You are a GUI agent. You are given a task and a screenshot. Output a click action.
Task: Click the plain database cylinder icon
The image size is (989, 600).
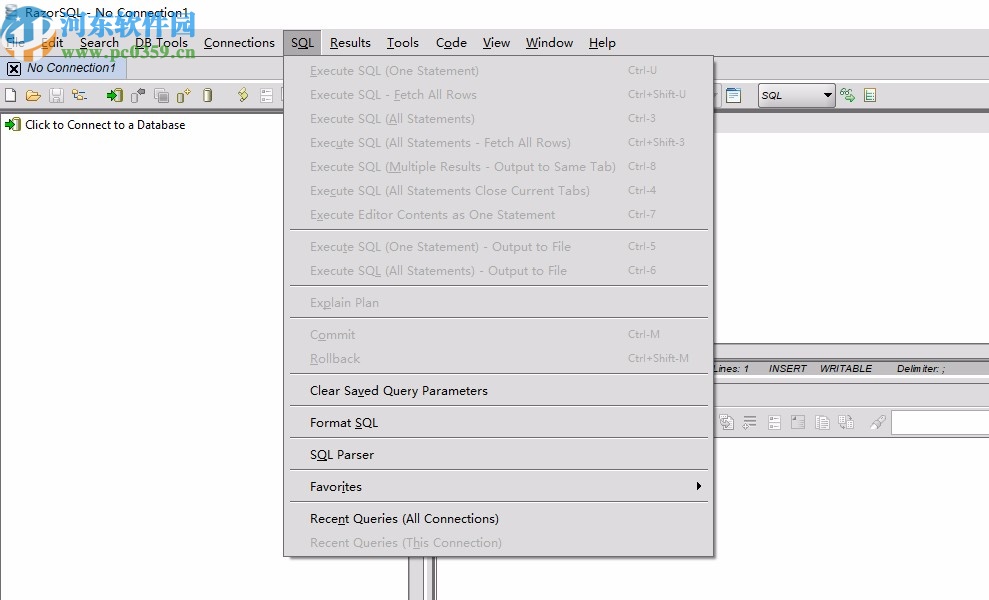(207, 95)
